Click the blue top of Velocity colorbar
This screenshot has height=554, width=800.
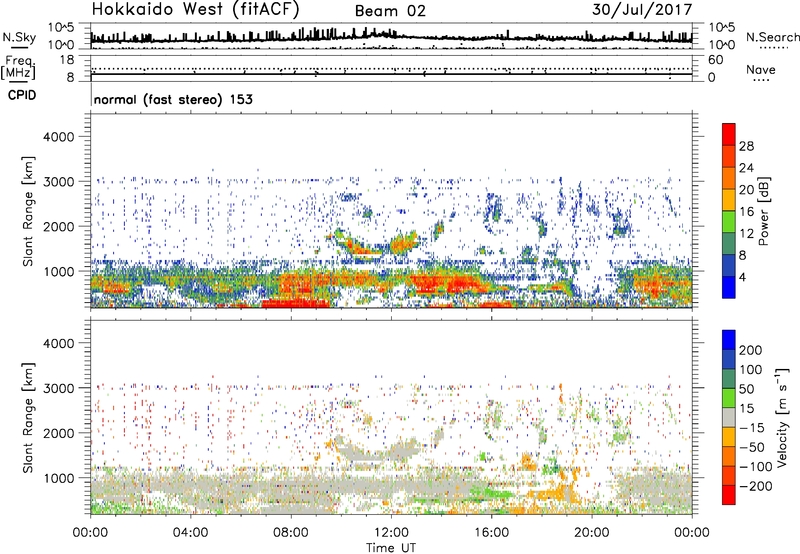point(729,340)
